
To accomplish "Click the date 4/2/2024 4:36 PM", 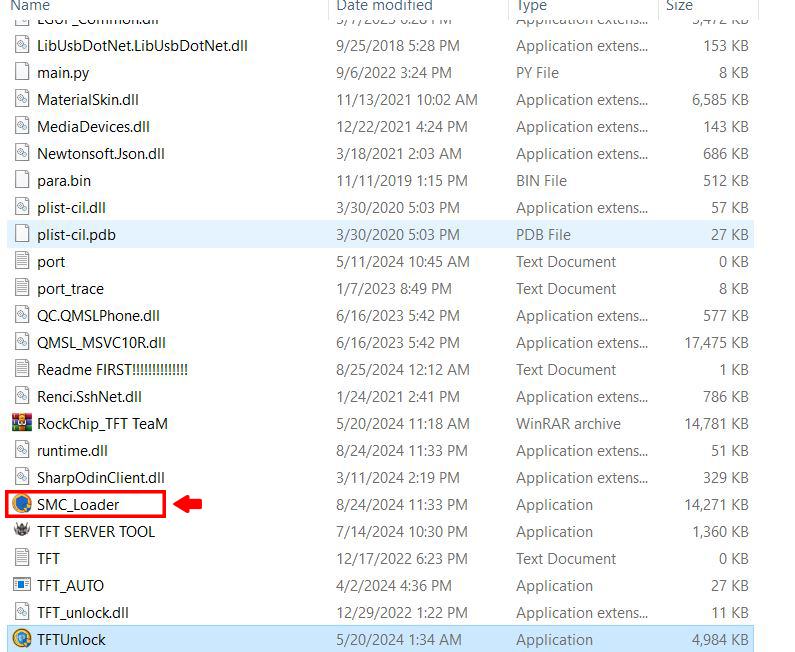I will pos(393,586).
